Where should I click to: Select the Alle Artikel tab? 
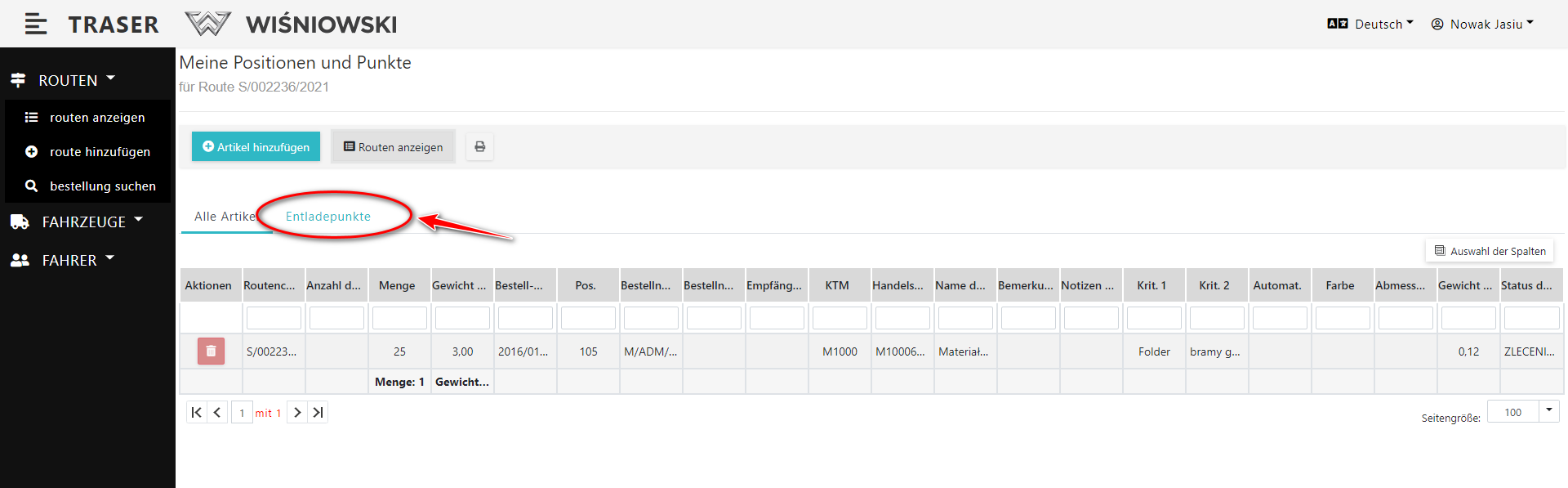click(x=225, y=217)
